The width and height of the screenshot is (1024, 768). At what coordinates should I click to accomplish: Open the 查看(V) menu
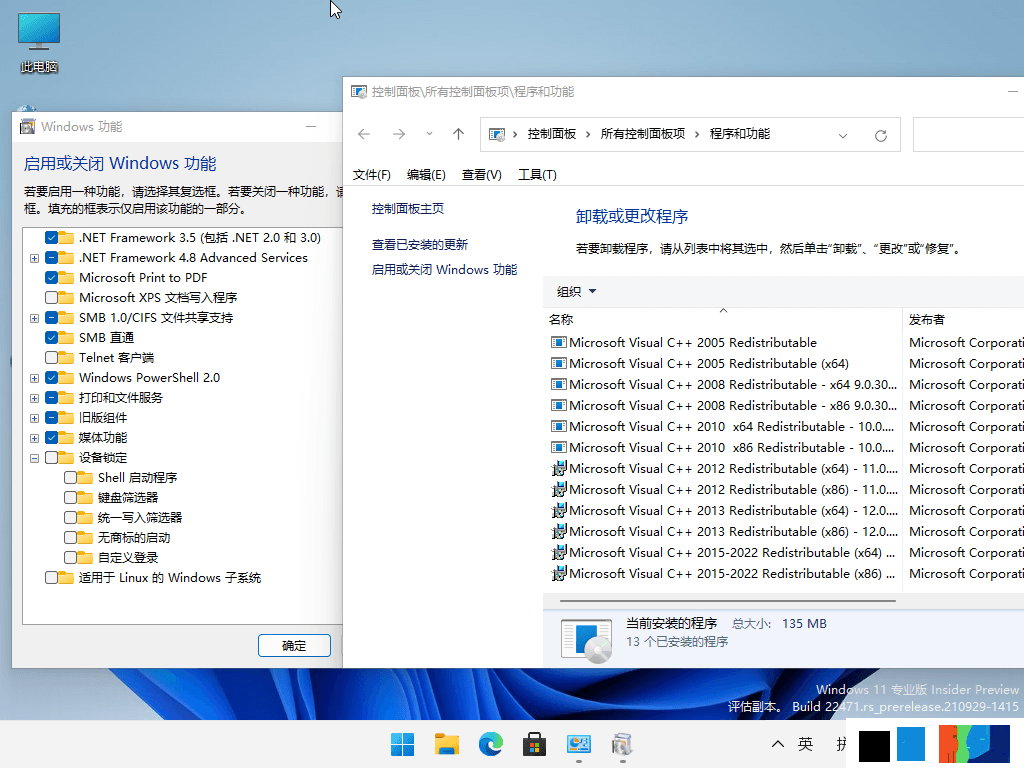[481, 174]
